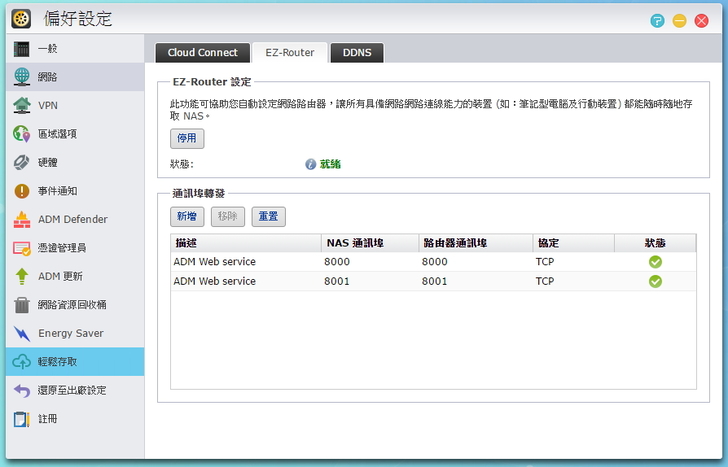Switch to the DDNS tab
This screenshot has width=728, height=467.
(357, 53)
